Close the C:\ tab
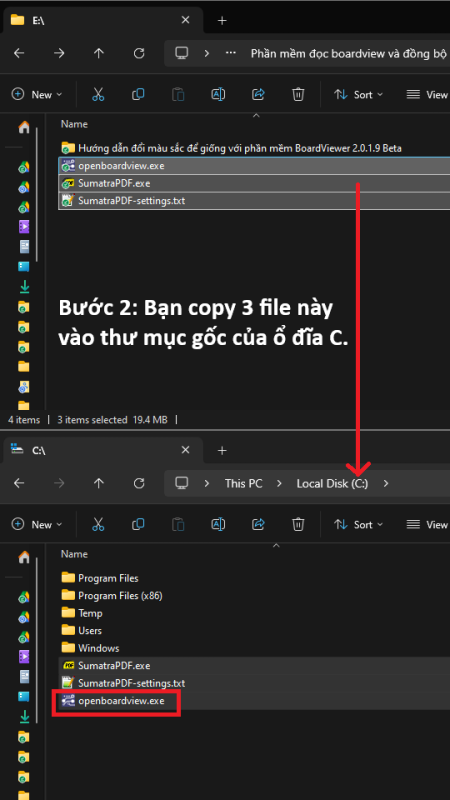Screen dimensions: 450x800 [x=185, y=451]
